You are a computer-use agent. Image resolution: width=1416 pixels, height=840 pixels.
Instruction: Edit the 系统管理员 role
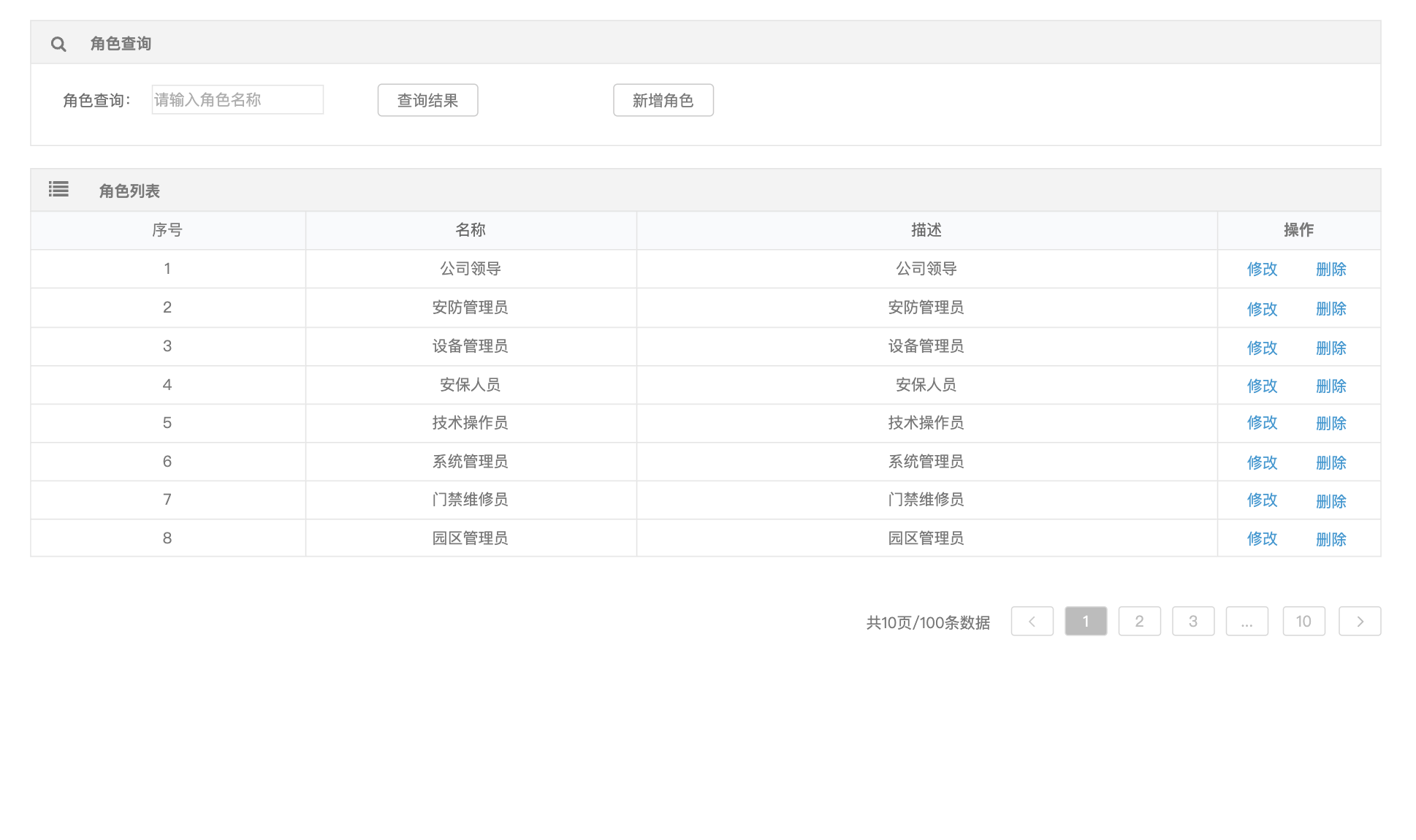pos(1262,463)
